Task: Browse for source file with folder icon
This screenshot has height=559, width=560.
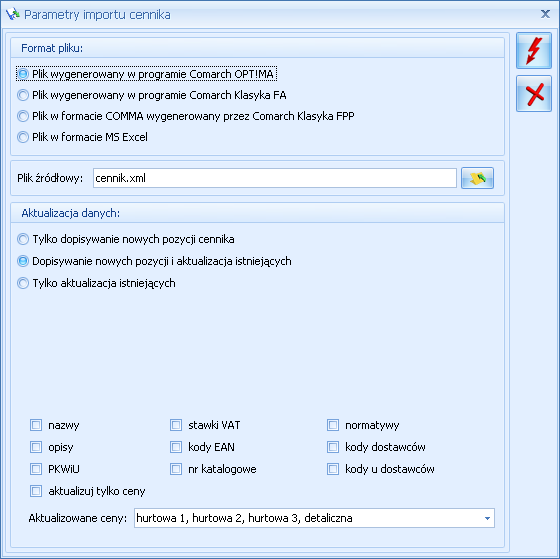Action: [477, 178]
